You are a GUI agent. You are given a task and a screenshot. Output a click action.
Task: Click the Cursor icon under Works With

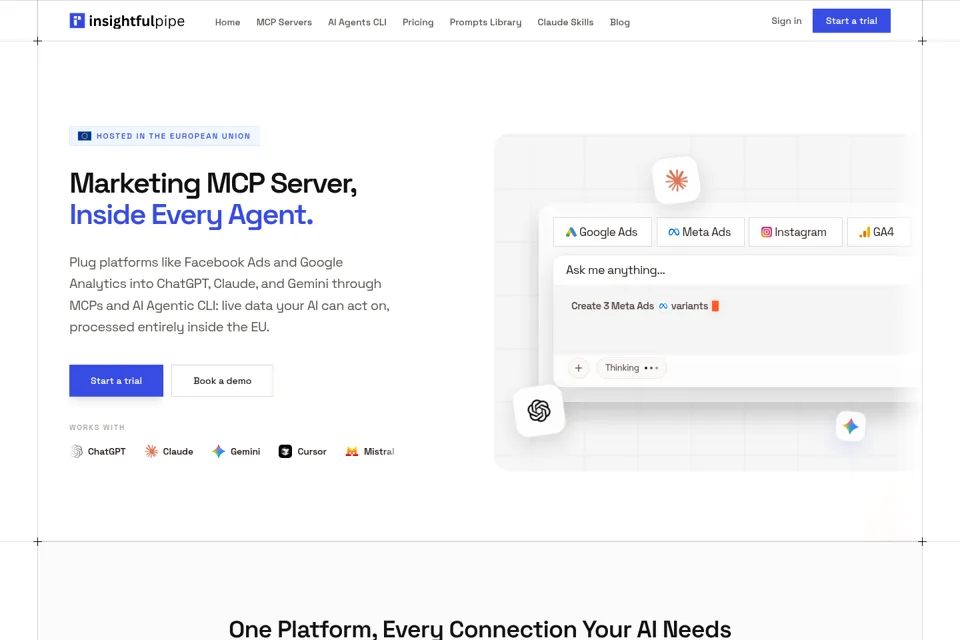(x=285, y=451)
